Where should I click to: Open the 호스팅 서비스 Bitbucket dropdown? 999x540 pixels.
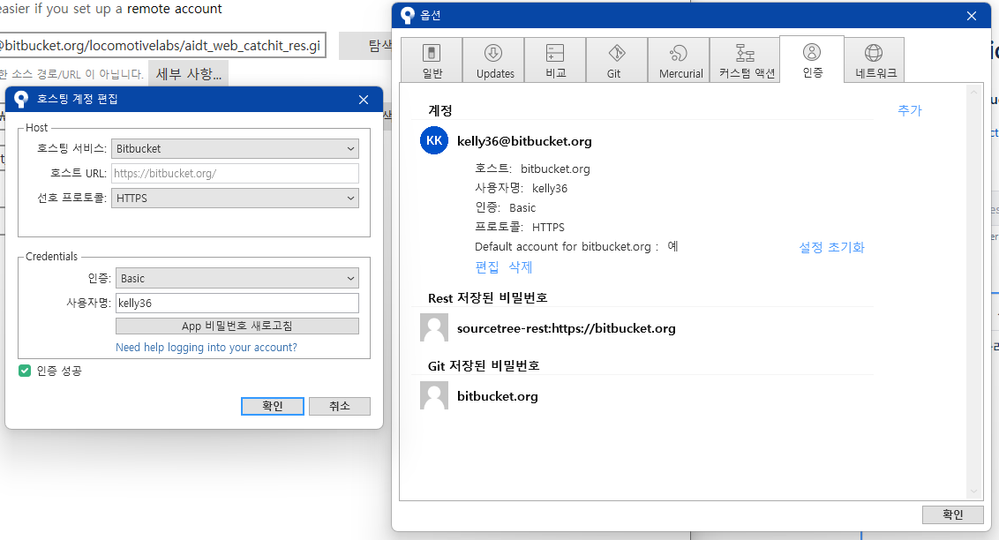coord(234,148)
